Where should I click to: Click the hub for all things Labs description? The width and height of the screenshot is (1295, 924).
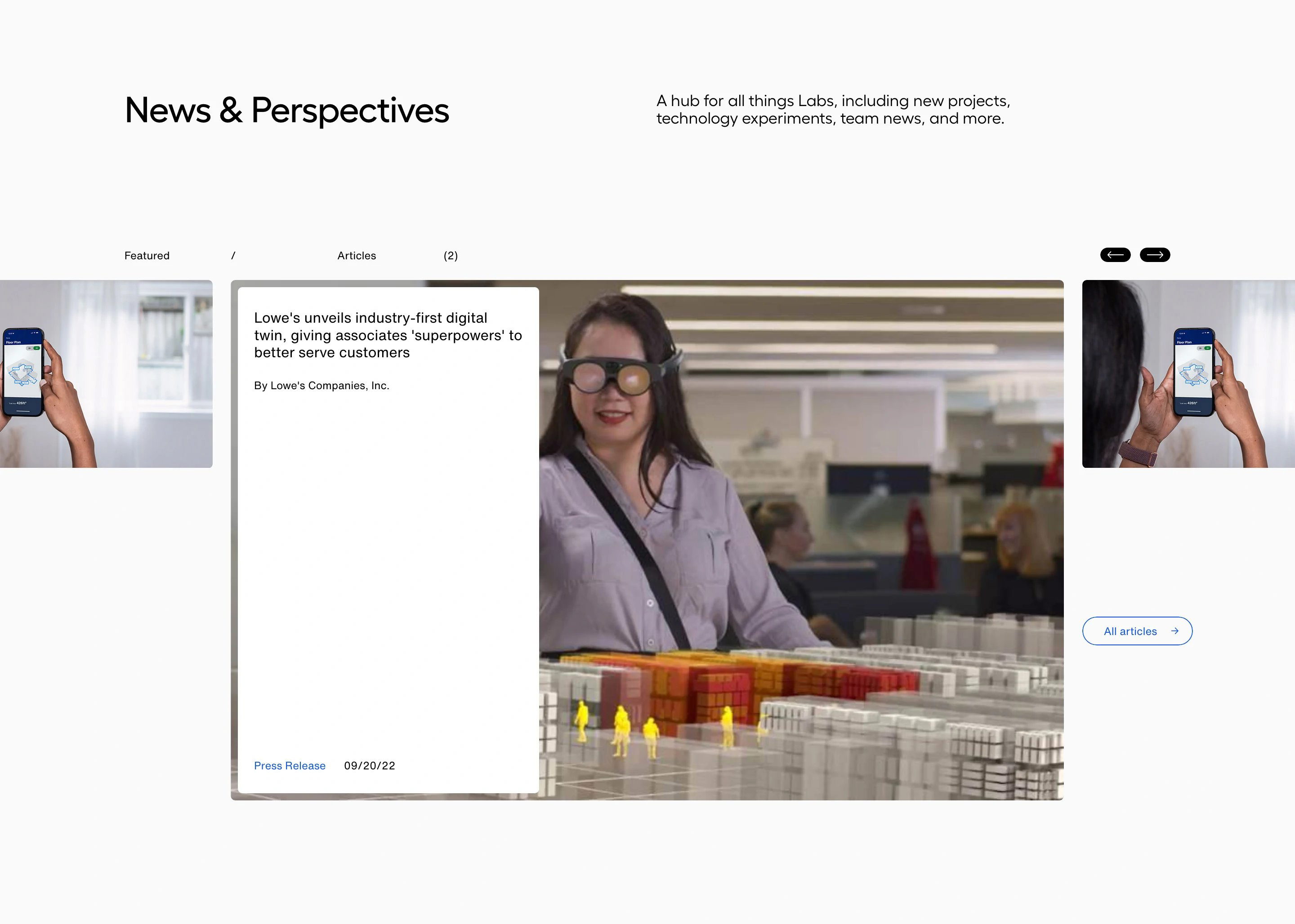[x=833, y=110]
